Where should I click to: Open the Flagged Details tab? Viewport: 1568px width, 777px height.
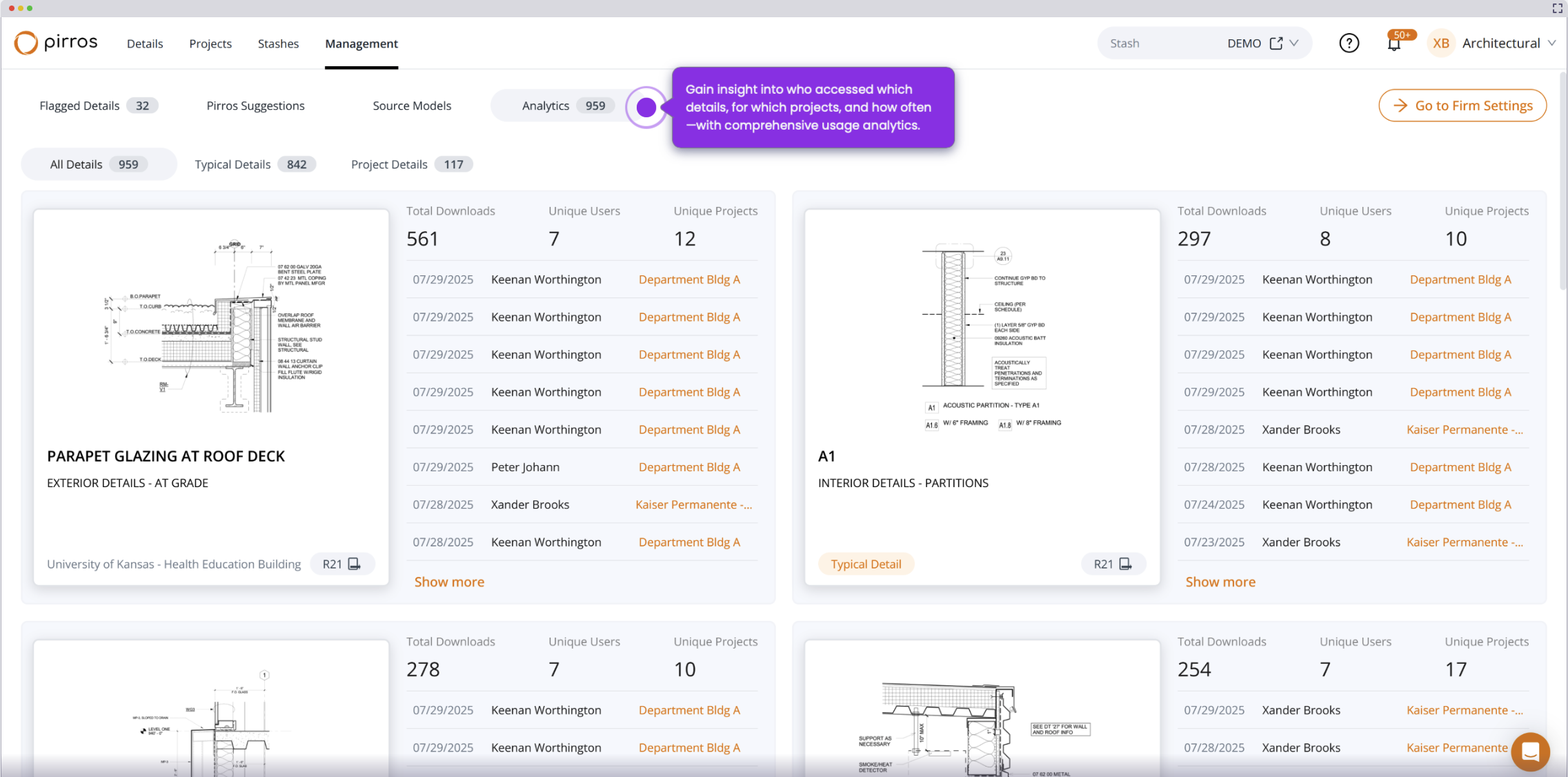[98, 106]
